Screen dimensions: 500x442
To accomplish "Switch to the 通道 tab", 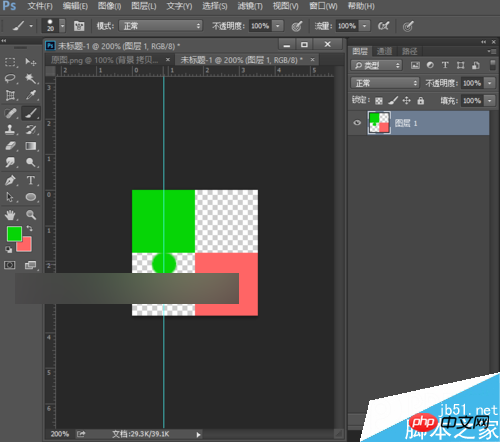I will tap(384, 51).
